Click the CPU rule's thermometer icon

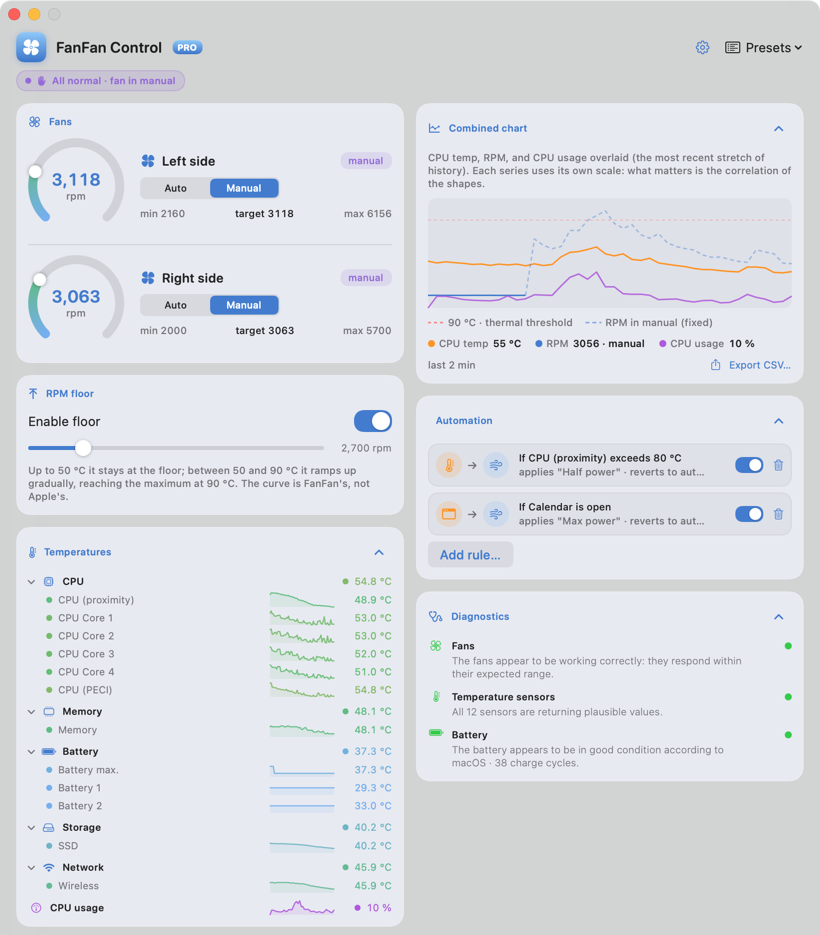(449, 465)
